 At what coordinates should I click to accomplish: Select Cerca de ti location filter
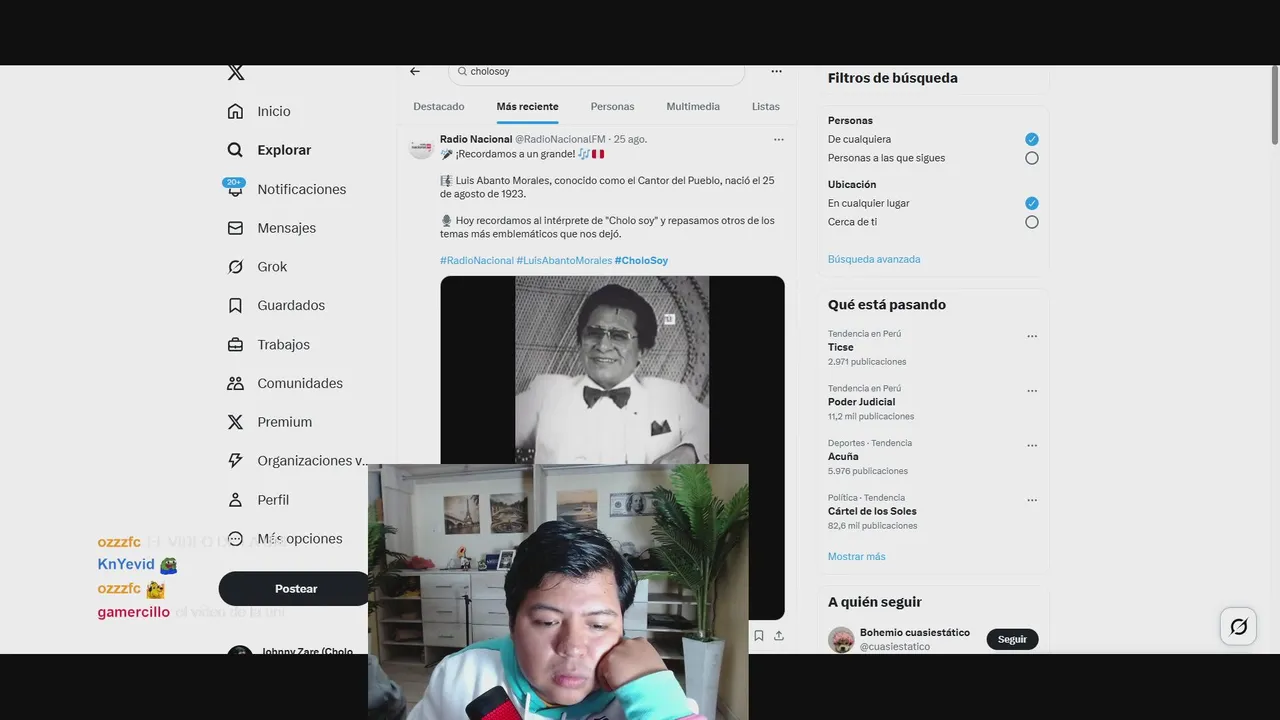(x=1032, y=222)
